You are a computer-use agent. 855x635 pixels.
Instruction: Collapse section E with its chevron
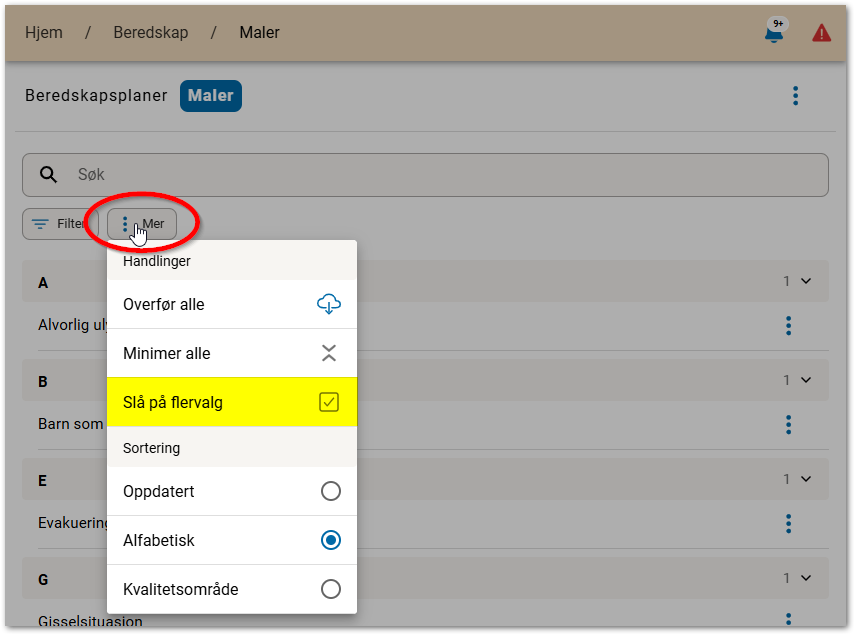pos(807,479)
